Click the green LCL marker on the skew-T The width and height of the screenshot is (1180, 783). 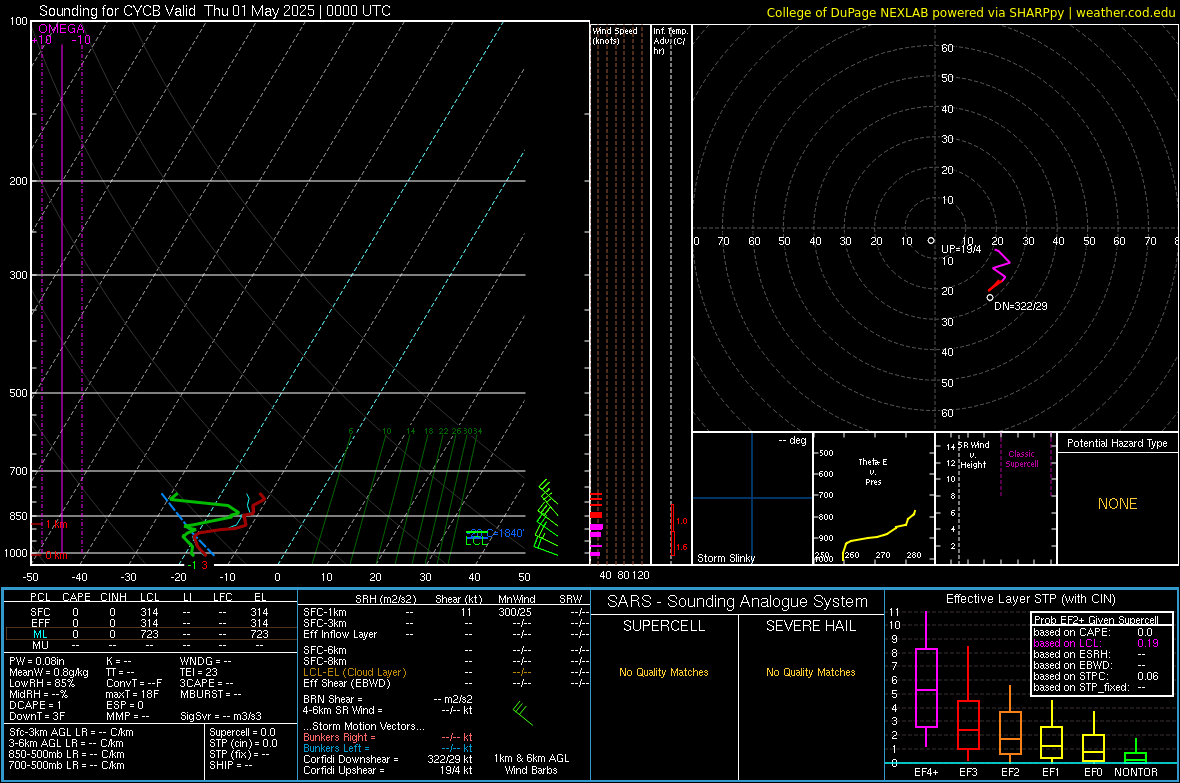click(476, 541)
